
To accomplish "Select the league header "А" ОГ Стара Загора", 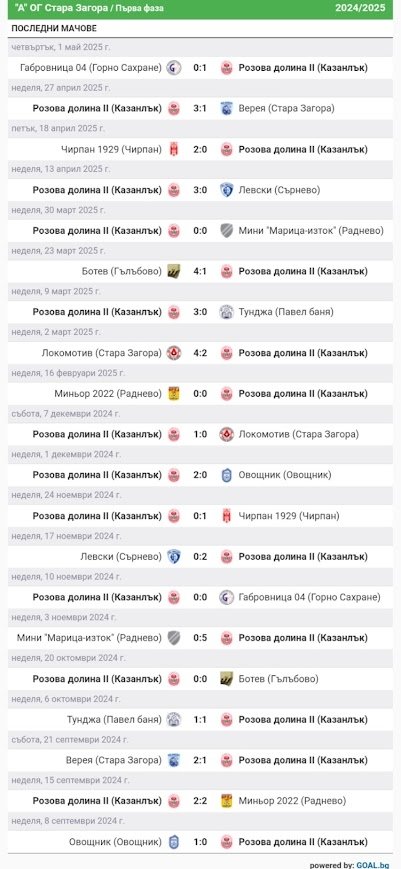I will click(88, 9).
